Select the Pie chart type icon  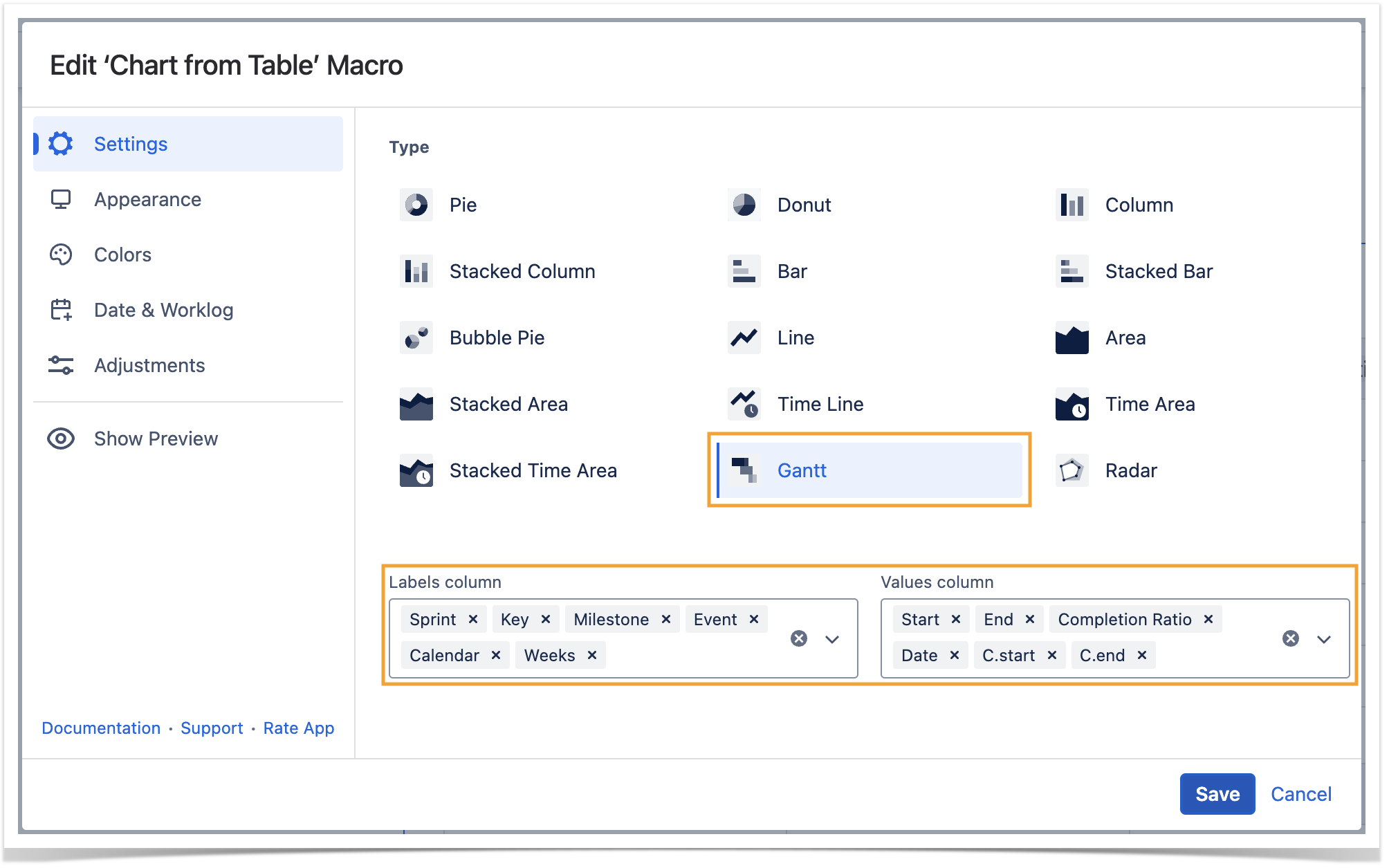[416, 205]
